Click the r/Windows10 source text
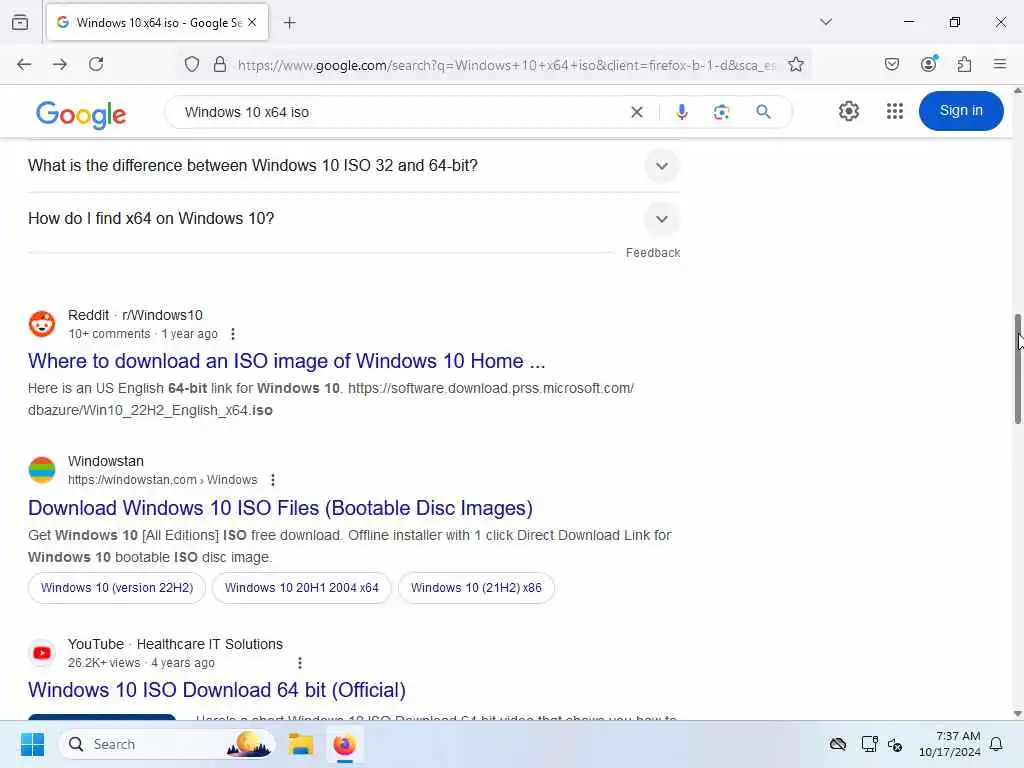Viewport: 1024px width, 768px height. [x=163, y=315]
